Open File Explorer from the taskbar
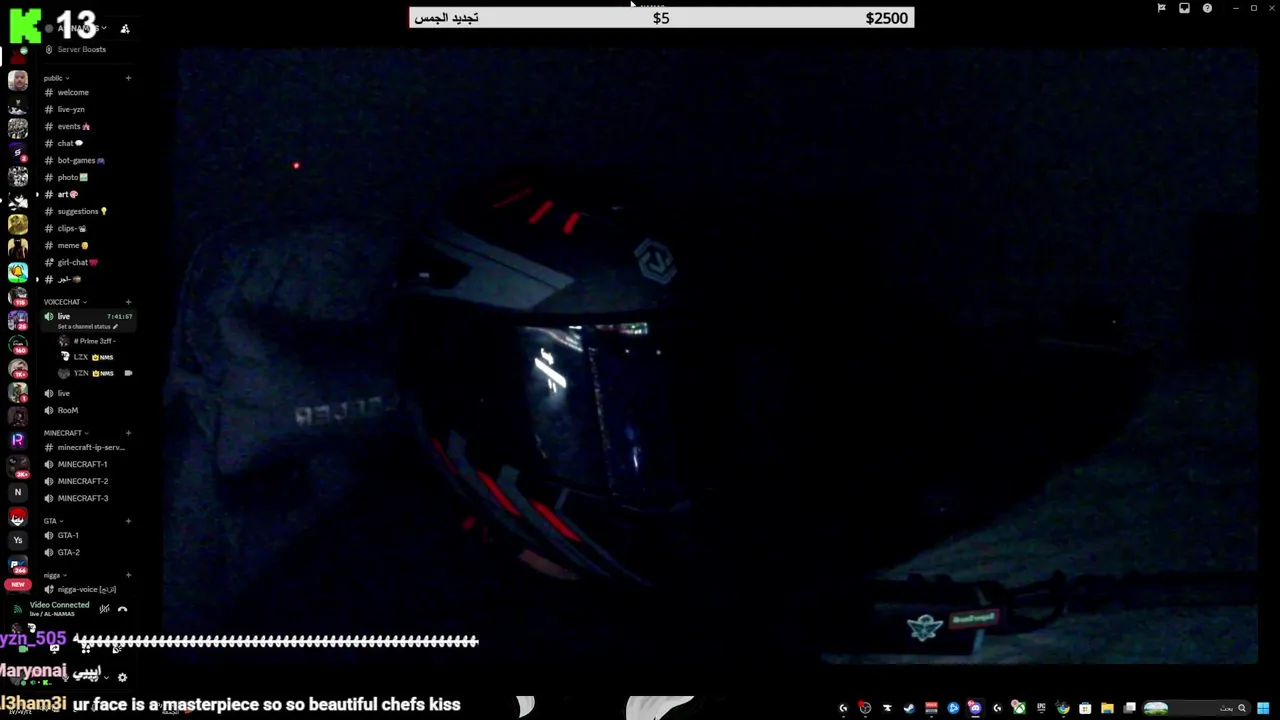The width and height of the screenshot is (1280, 720). pyautogui.click(x=1107, y=708)
